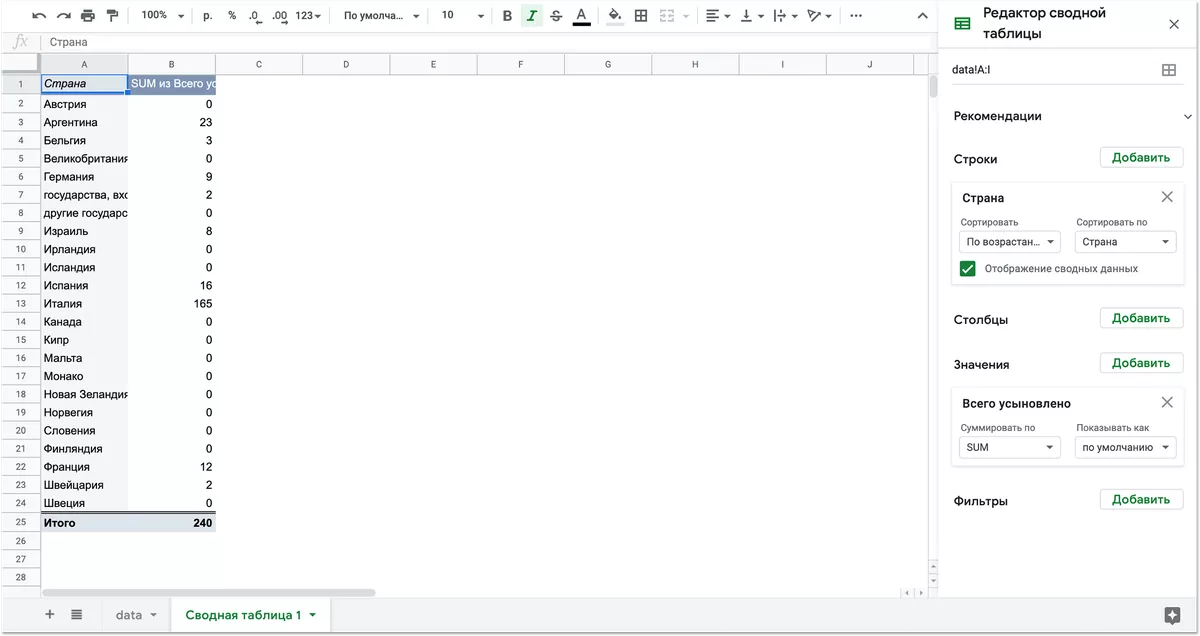Click 'Добавить' button next to Фильтры
Image resolution: width=1200 pixels, height=636 pixels.
tap(1141, 500)
